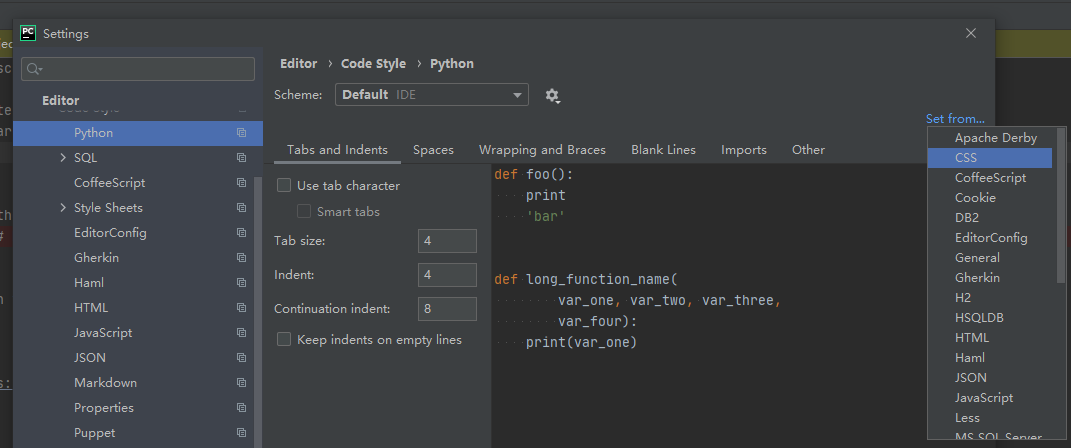Click the copy icon next to SQL

click(241, 158)
